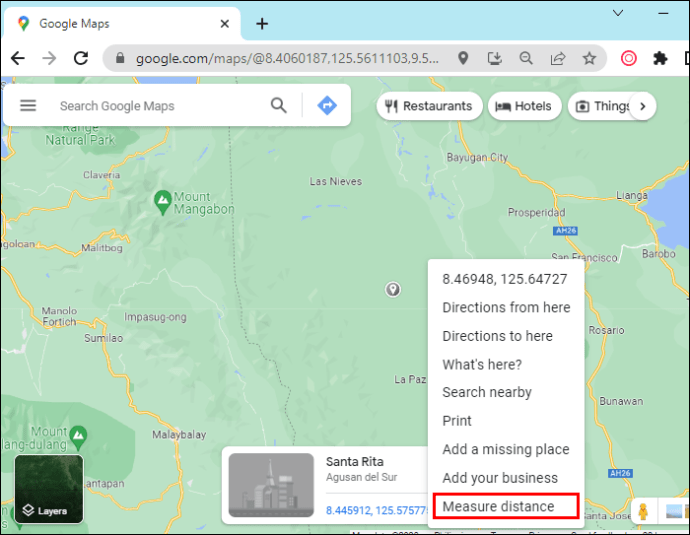Click the Sumilao map label
The image size is (690, 535).
pos(103,338)
